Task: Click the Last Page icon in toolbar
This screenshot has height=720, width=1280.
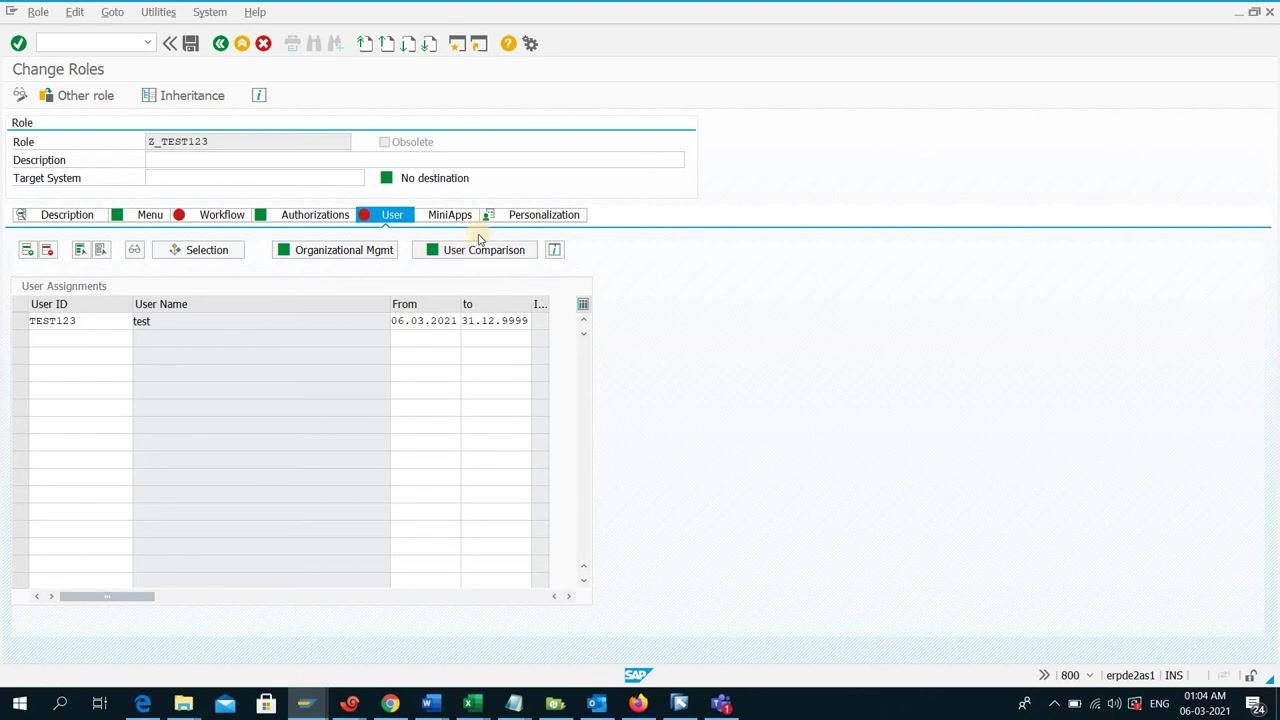Action: point(429,43)
